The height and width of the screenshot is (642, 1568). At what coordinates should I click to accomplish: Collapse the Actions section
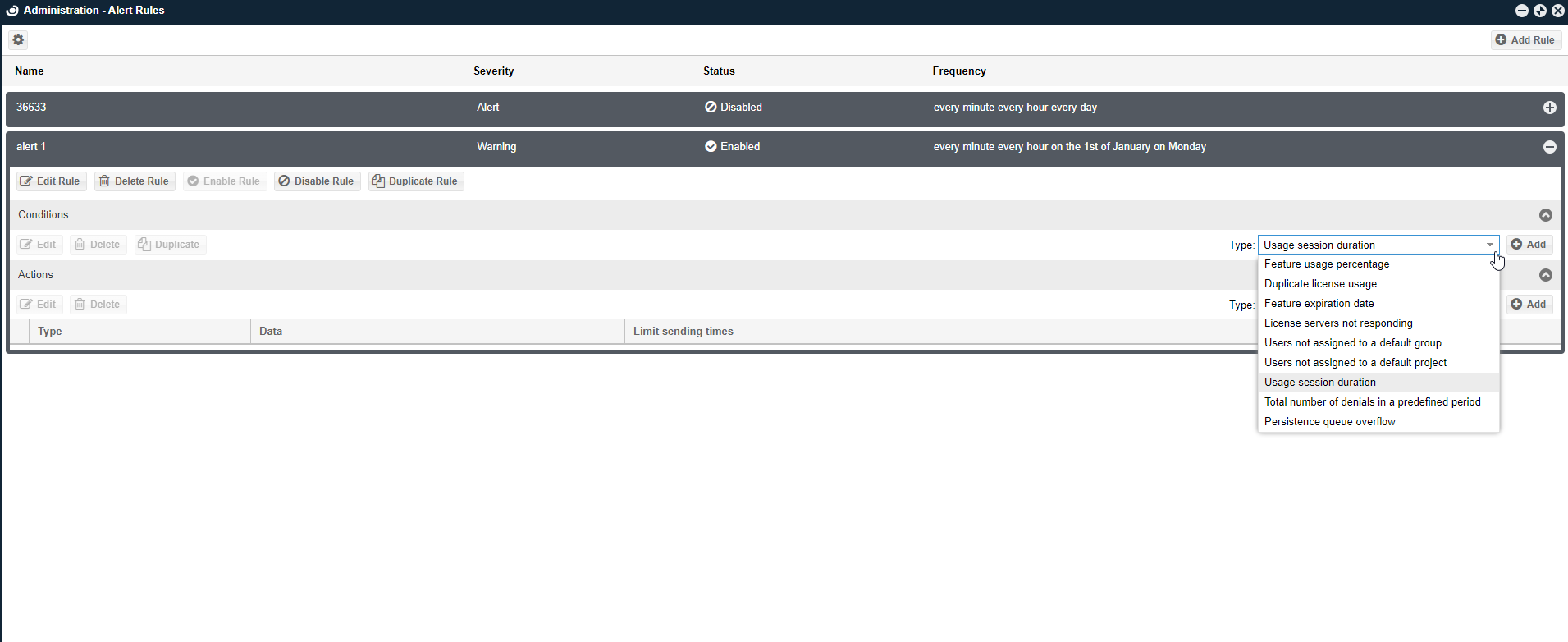coord(1545,275)
